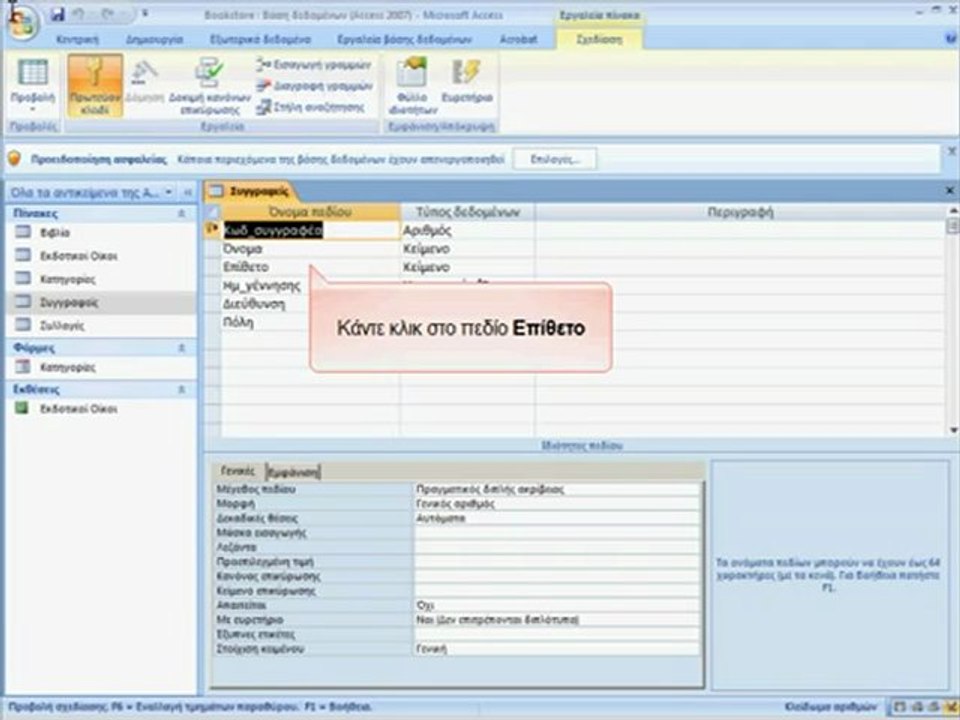Click the Περιγραφή column header
The width and height of the screenshot is (960, 720).
coord(740,212)
